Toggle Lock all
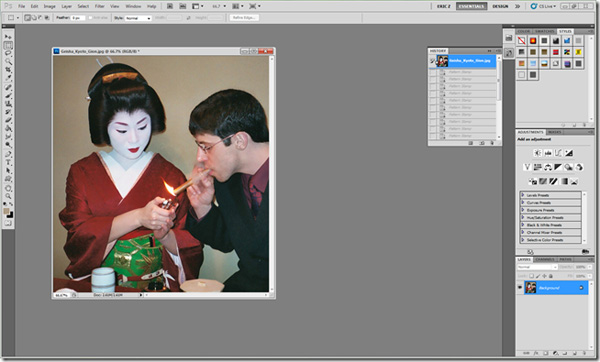Screen dimensions: 600x362 coord(551,276)
